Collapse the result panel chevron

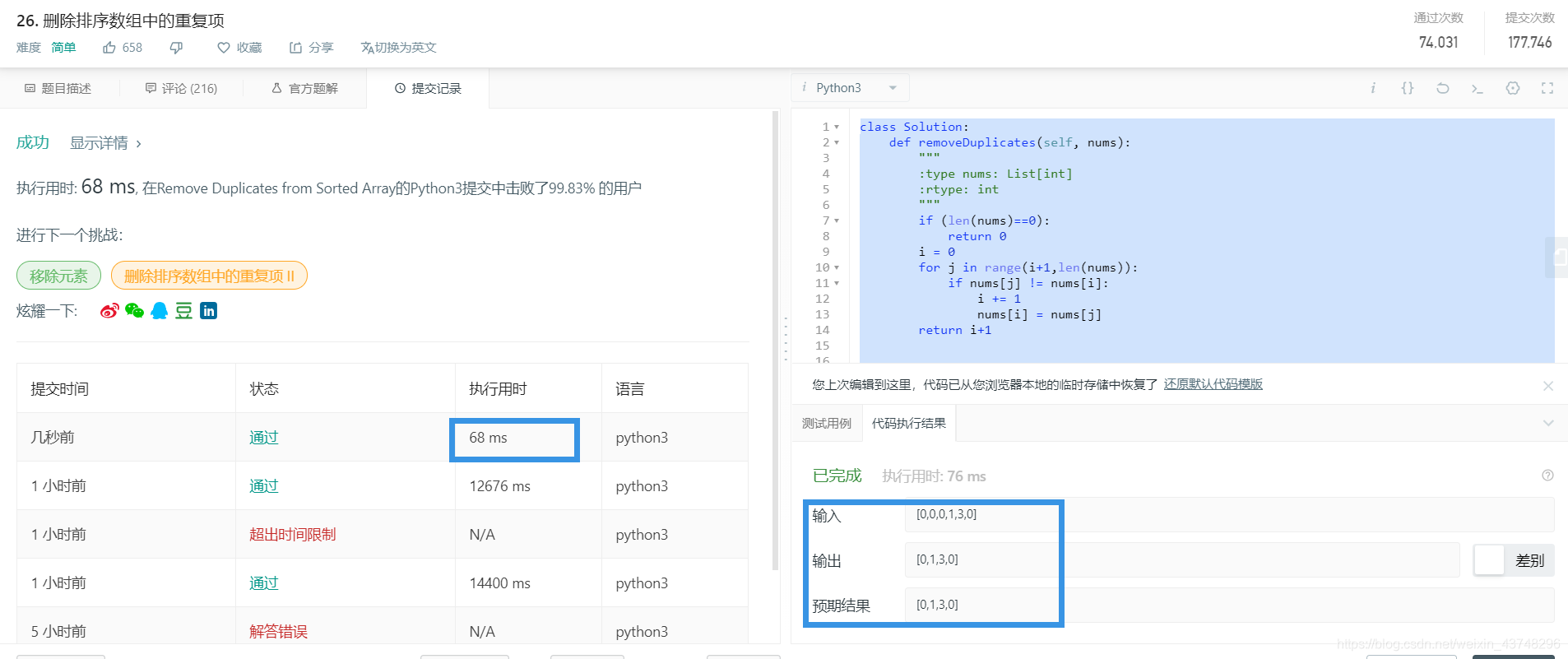point(1548,423)
